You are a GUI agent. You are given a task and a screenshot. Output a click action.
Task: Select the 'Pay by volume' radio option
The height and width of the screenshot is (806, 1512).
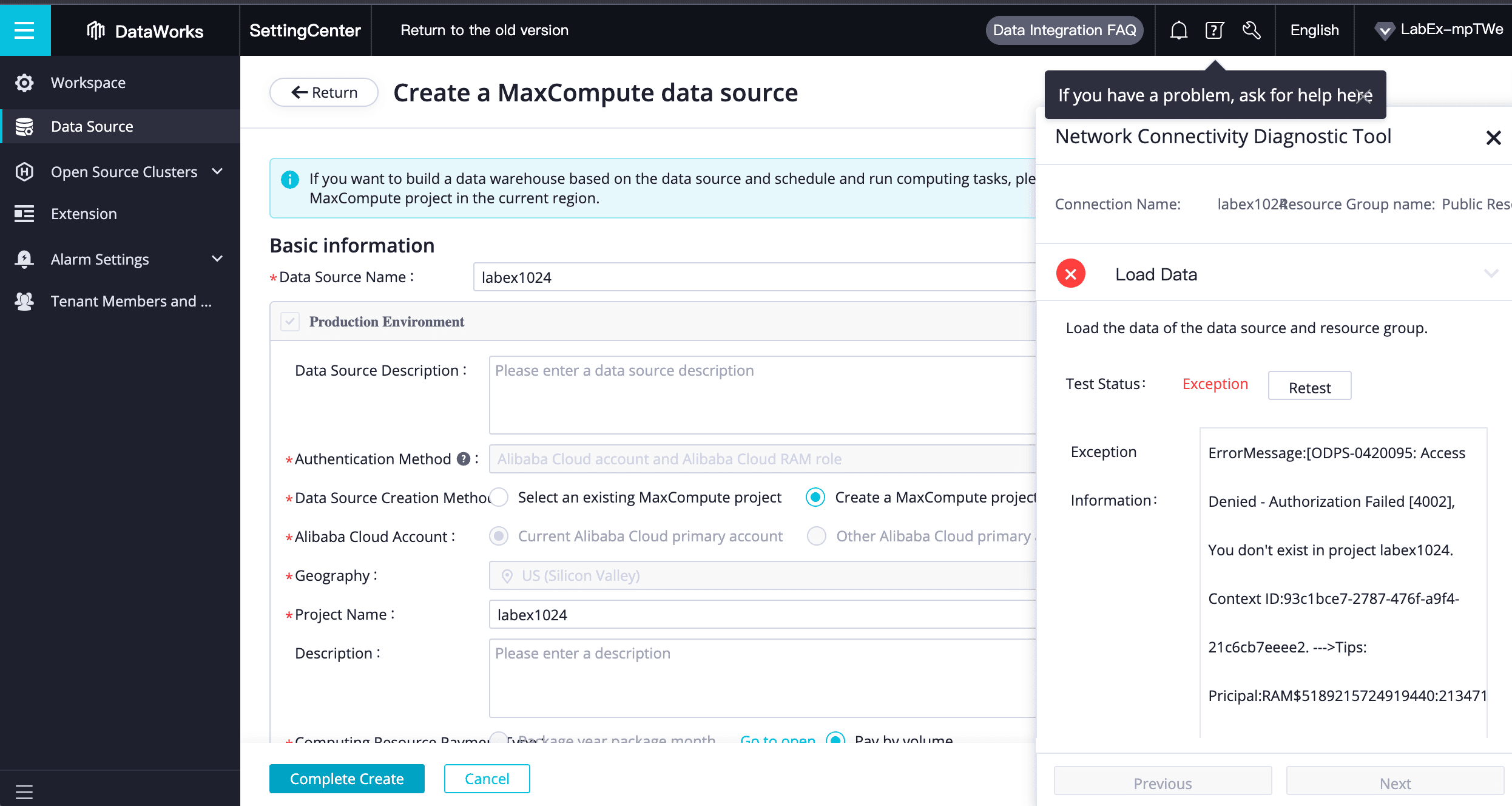pyautogui.click(x=836, y=738)
